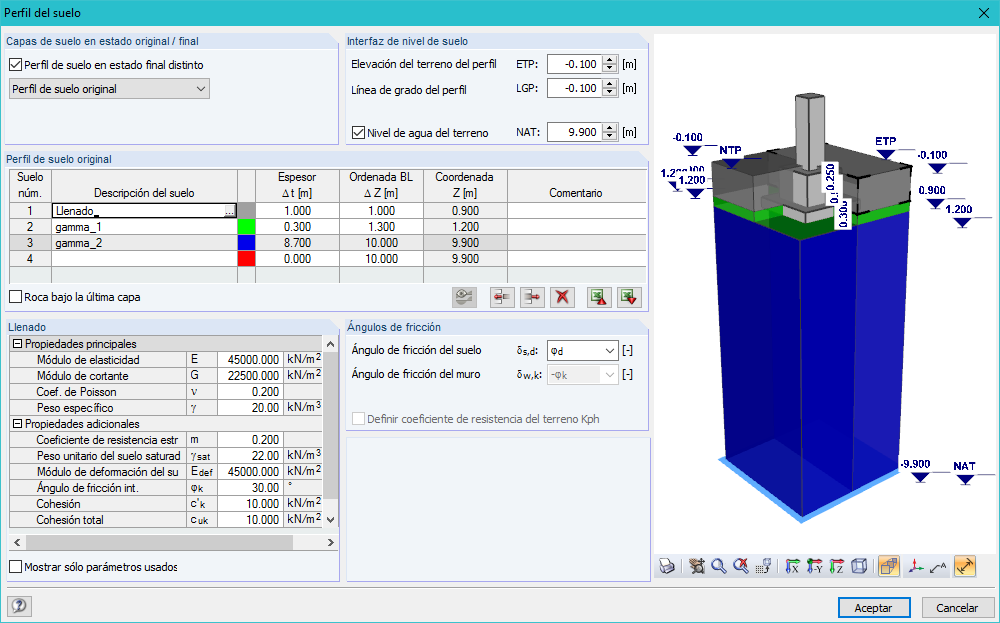
Task: Toggle the highlighted dimension arrows icon
Action: click(965, 566)
